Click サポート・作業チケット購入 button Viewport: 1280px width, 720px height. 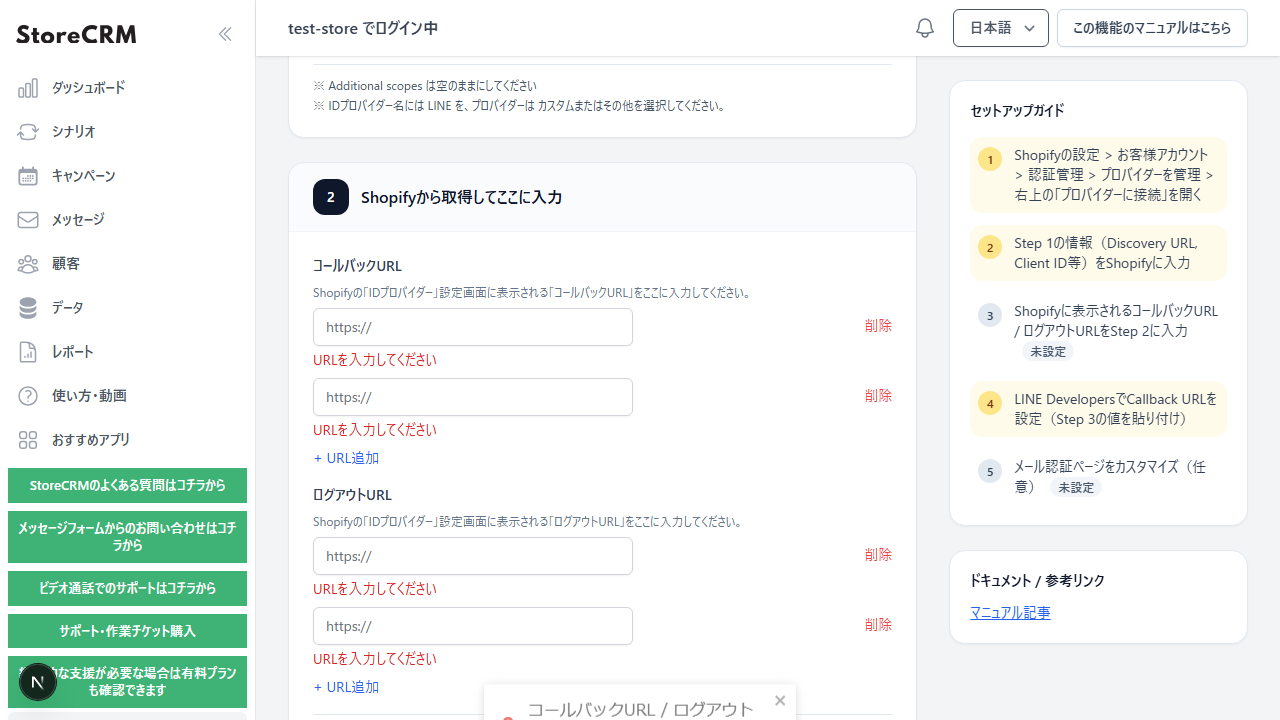pyautogui.click(x=127, y=631)
